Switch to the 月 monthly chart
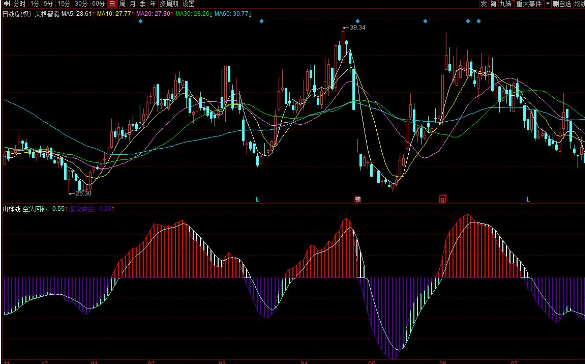The image size is (585, 364). point(132,4)
